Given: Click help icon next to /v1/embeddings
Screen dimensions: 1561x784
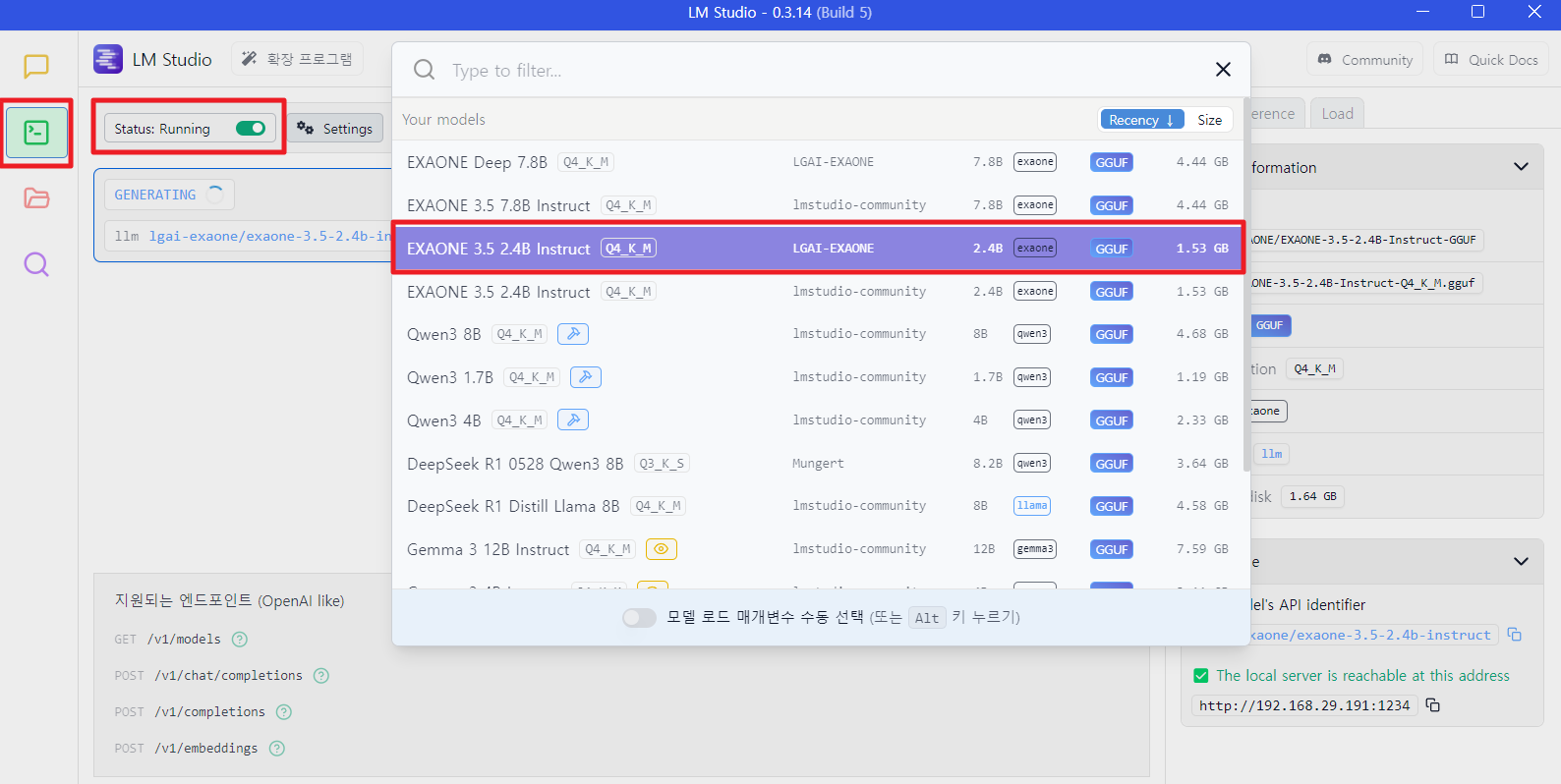Looking at the screenshot, I should pyautogui.click(x=277, y=749).
